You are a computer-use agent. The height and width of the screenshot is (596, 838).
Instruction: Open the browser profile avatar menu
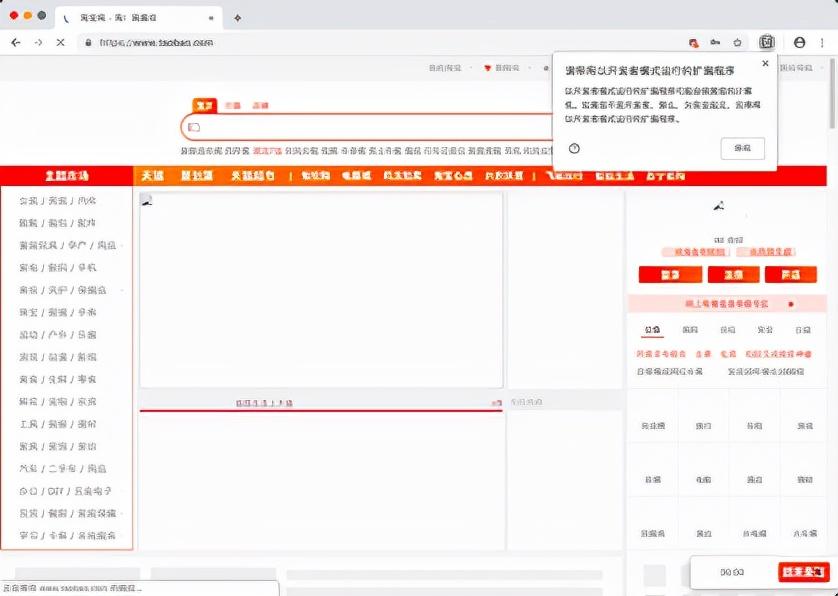(799, 42)
